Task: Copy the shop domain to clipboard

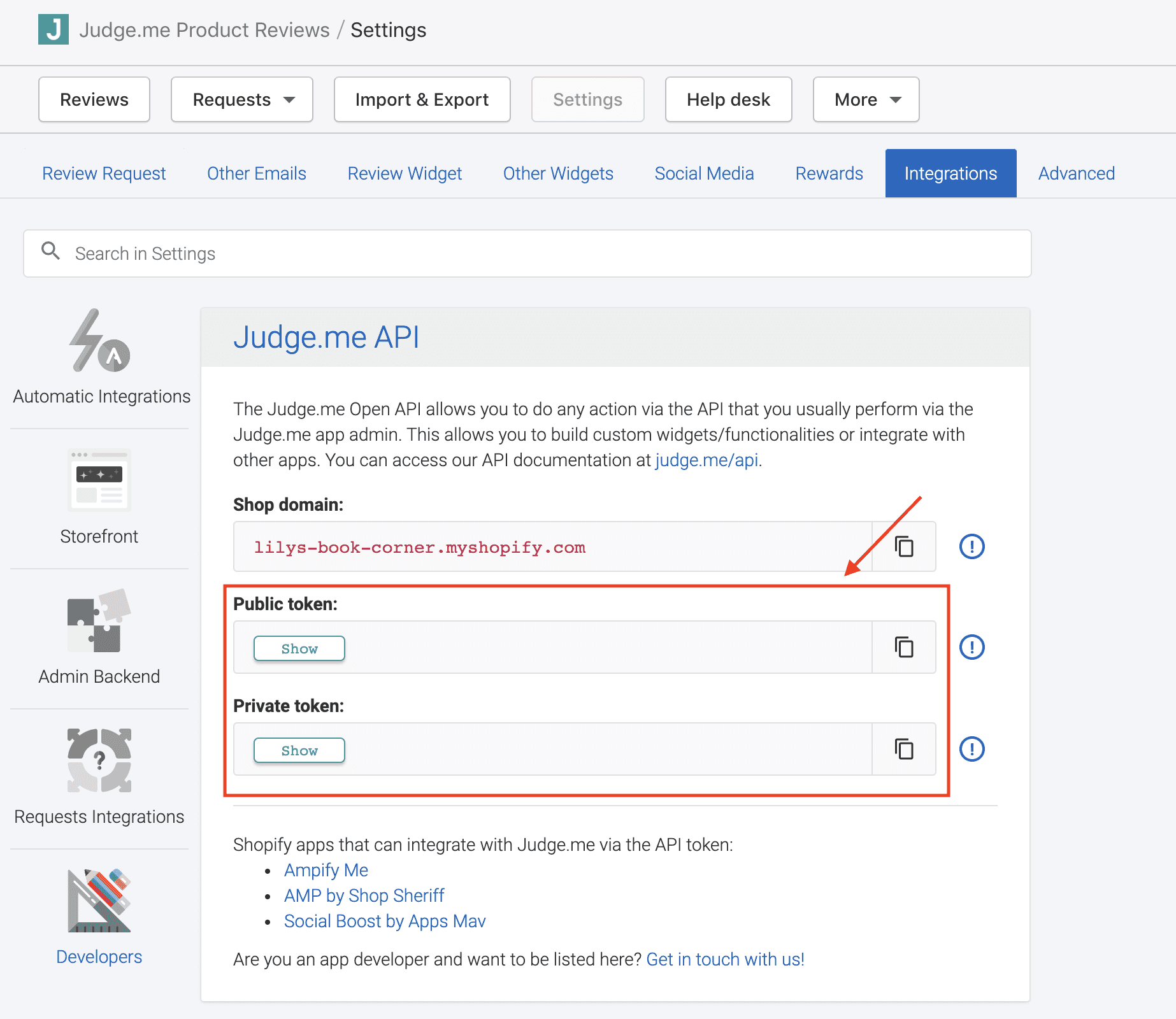Action: tap(903, 546)
